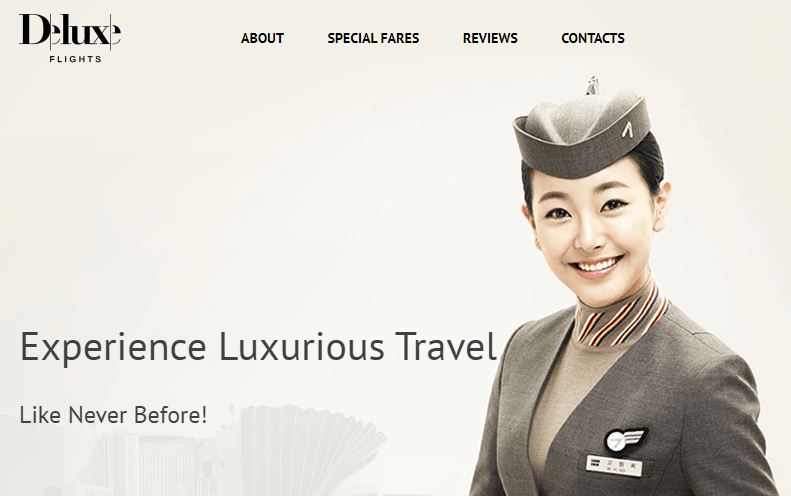Viewport: 791px width, 496px height.
Task: Click the ornament atop the hat
Action: pyautogui.click(x=593, y=86)
